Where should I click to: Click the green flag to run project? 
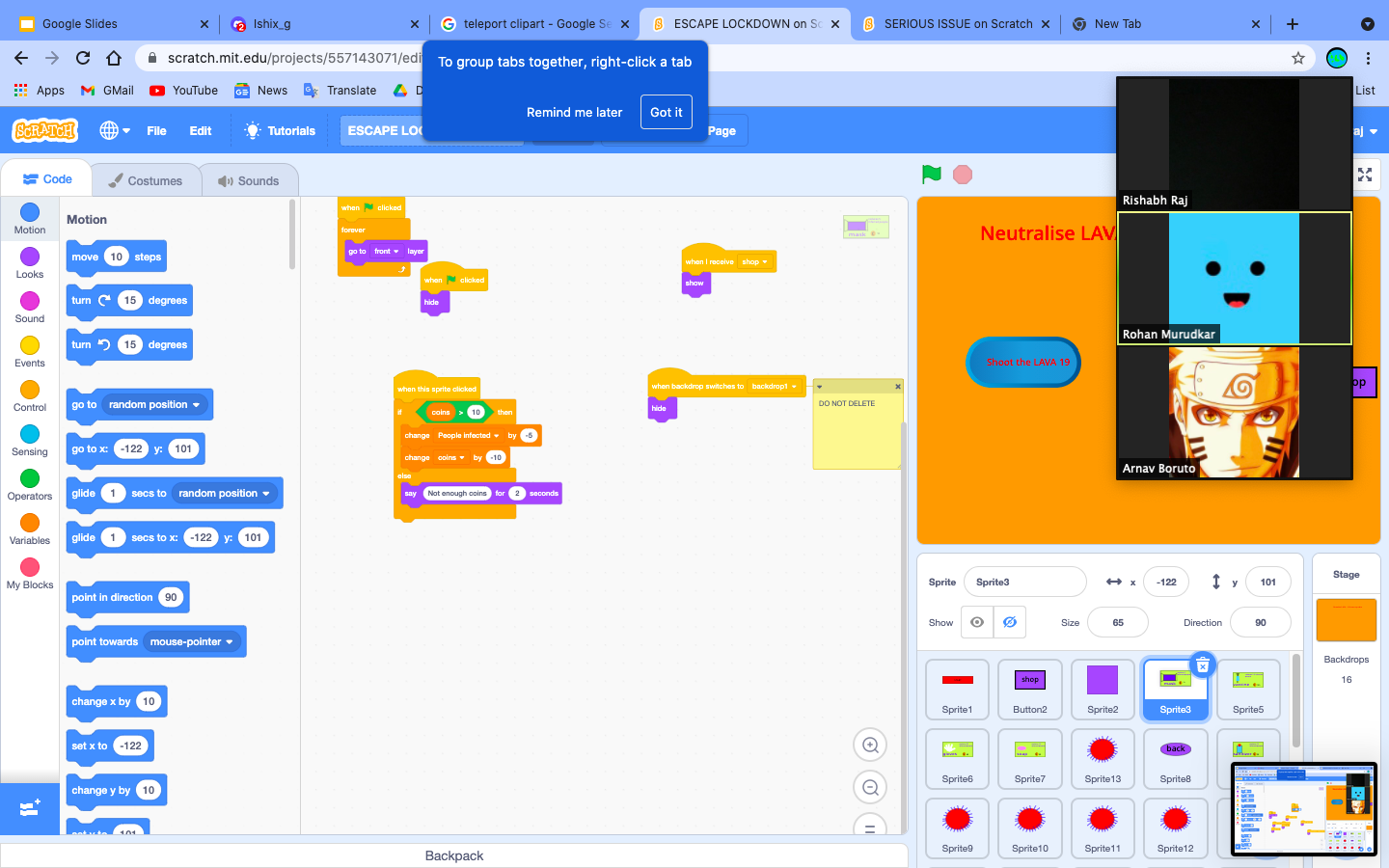(x=931, y=175)
